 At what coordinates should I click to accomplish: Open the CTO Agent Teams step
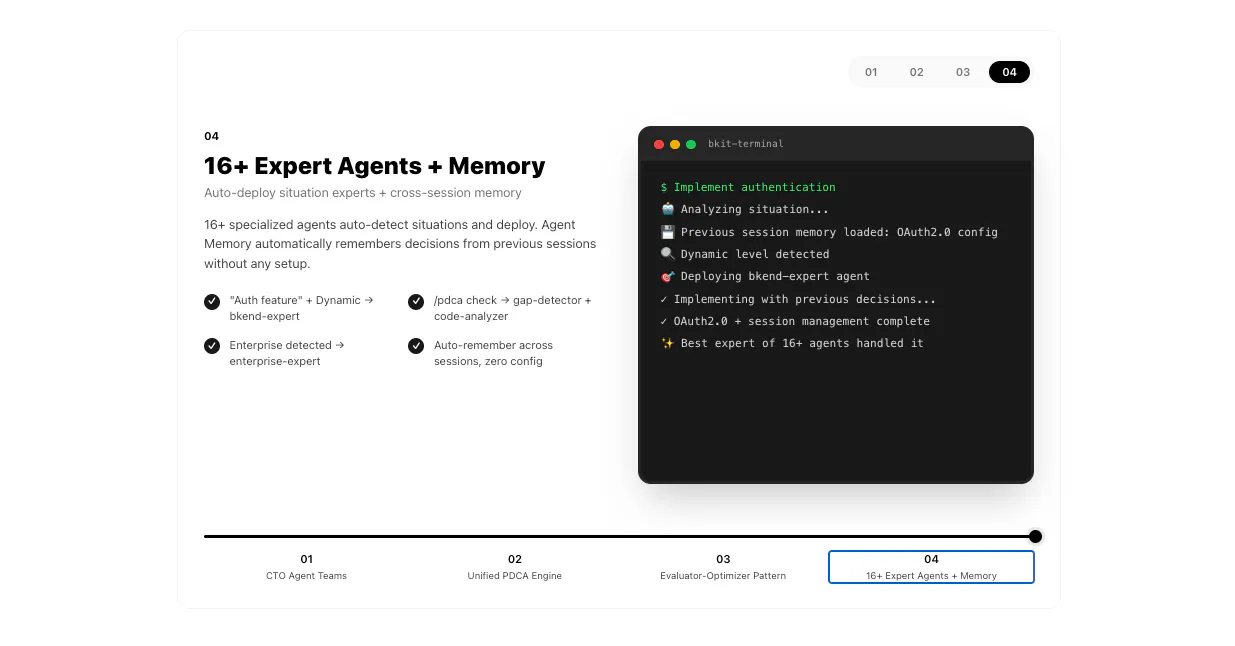pos(307,567)
